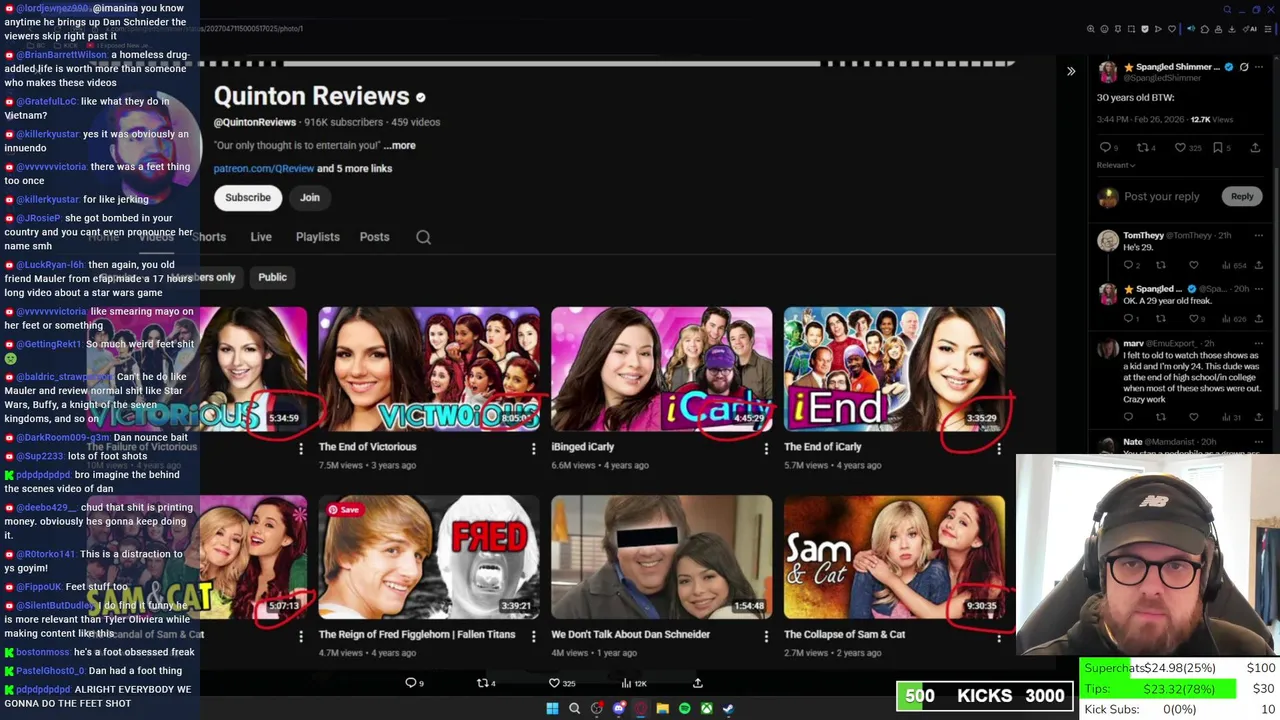Open the Relevant replies sort dropdown

click(x=1116, y=165)
